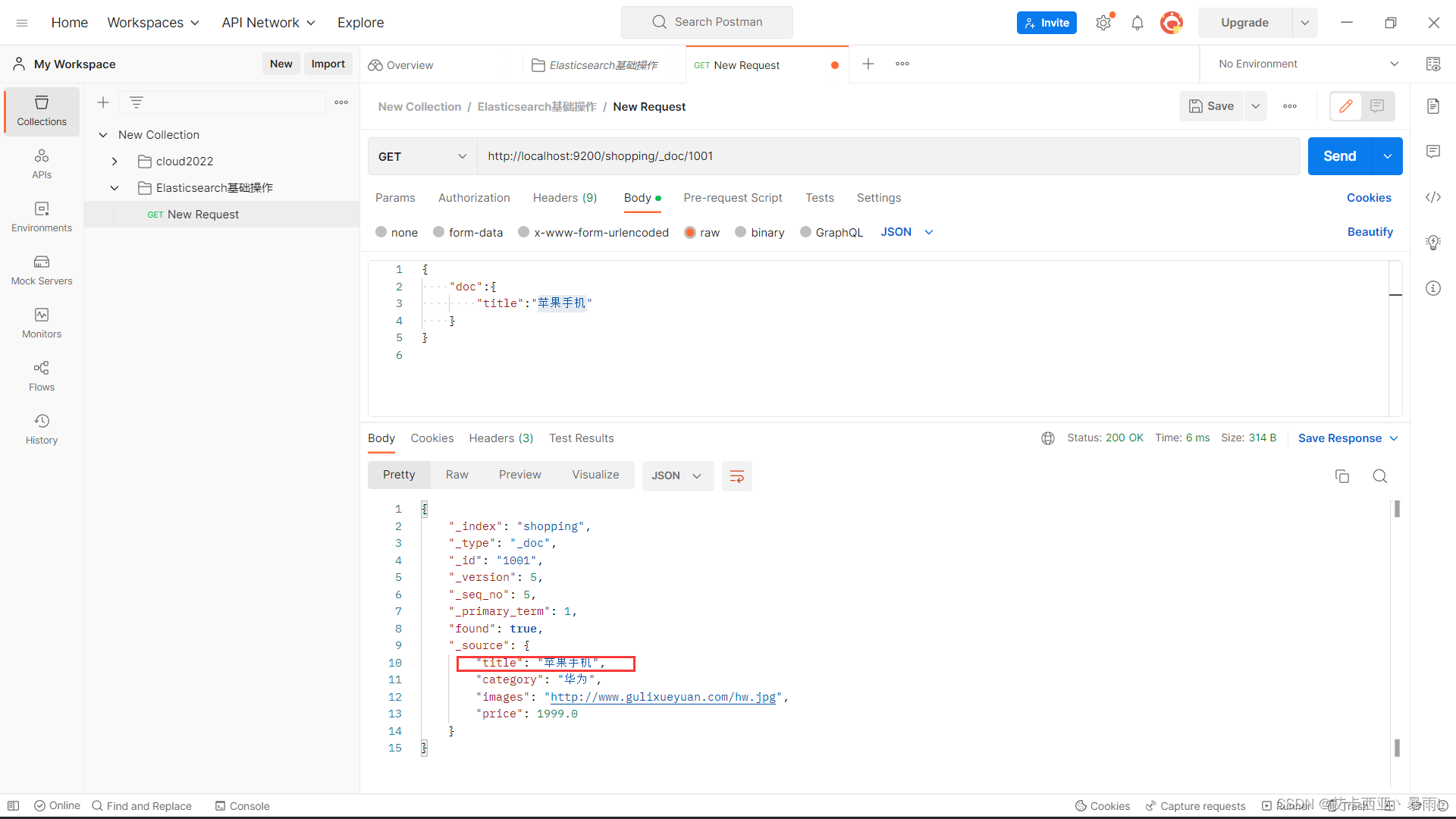Viewport: 1456px width, 819px height.
Task: Click the Import button
Action: 328,64
